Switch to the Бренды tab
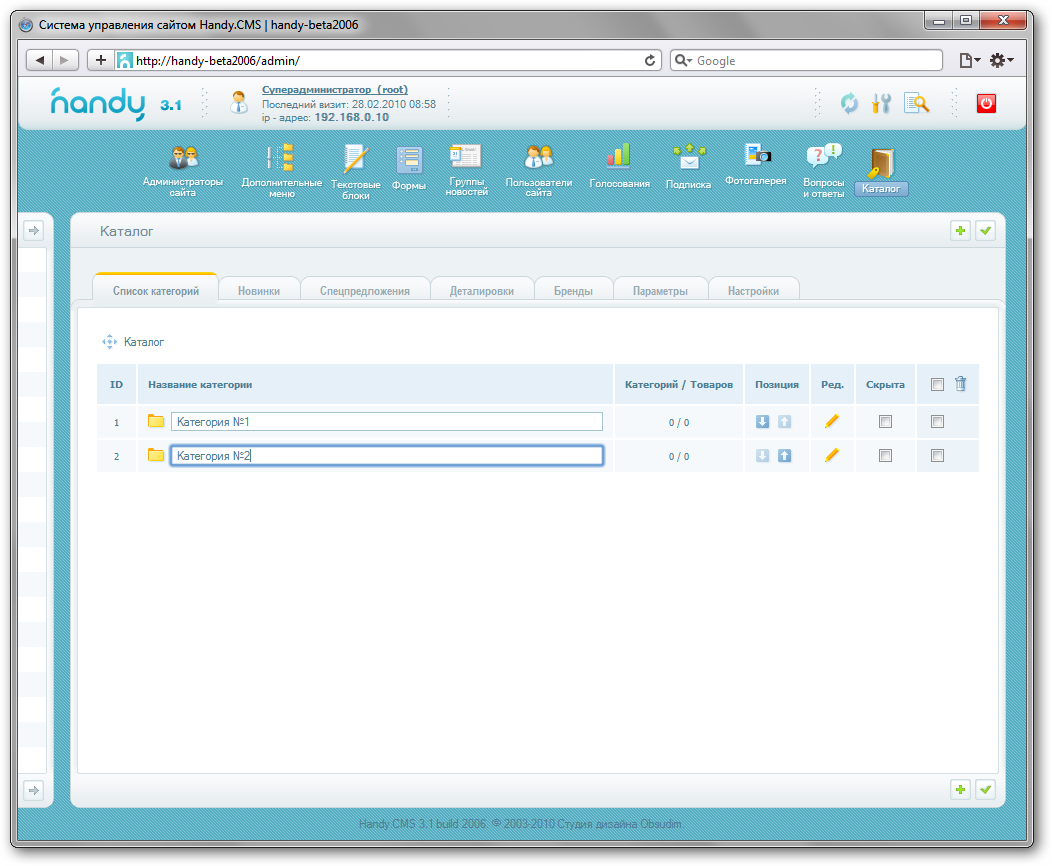The image size is (1052, 866). [573, 291]
